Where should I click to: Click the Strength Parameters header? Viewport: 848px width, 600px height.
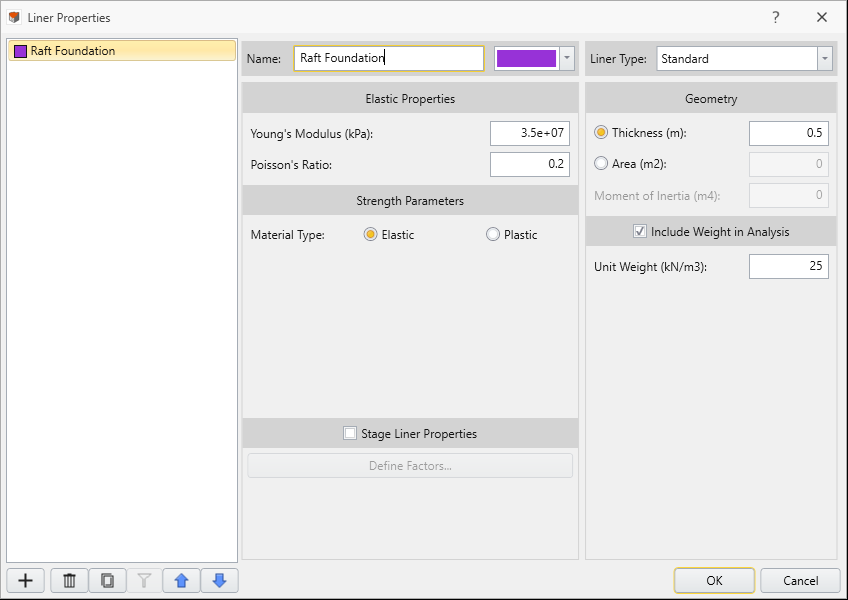pos(410,201)
